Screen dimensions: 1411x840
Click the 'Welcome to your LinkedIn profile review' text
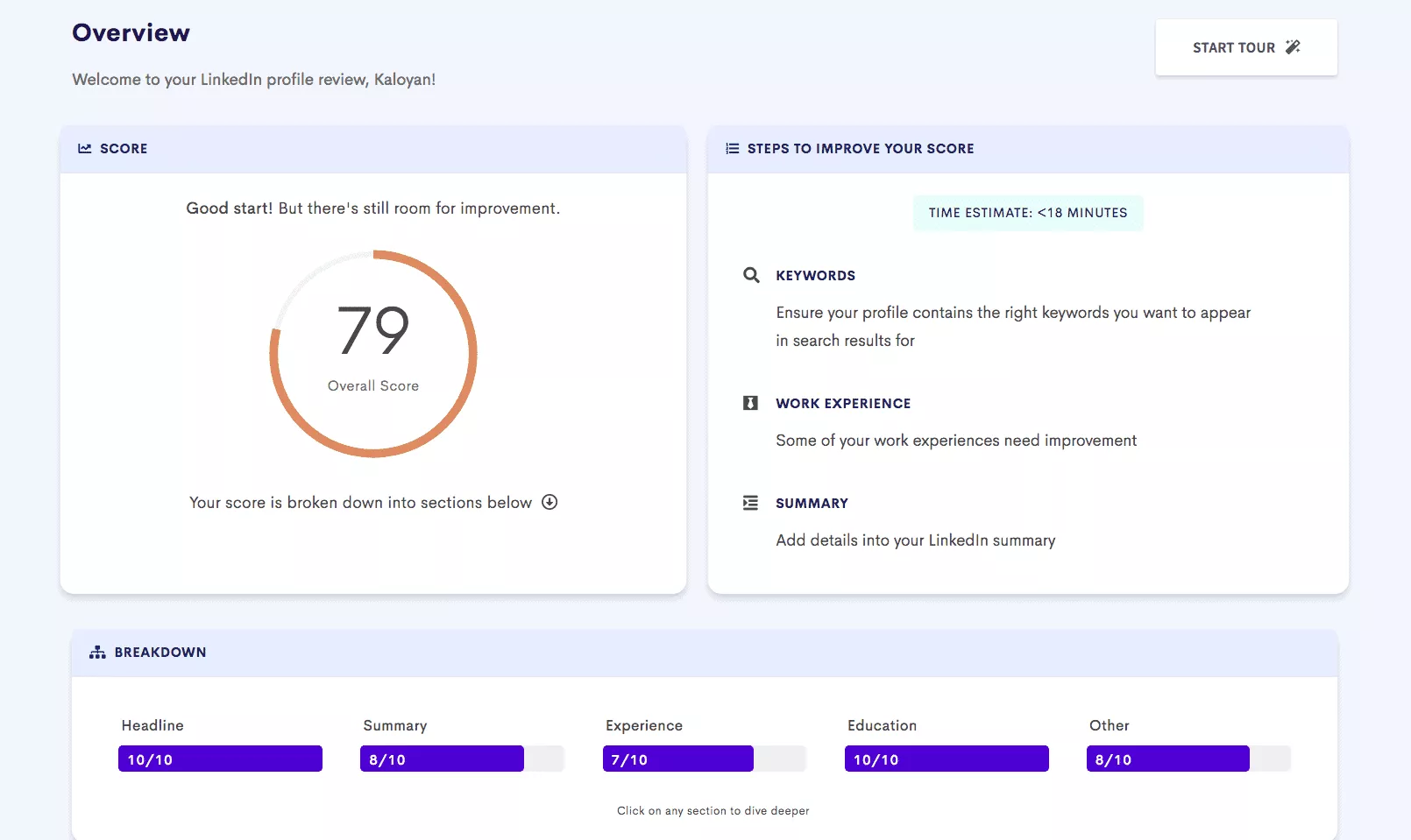(x=254, y=80)
